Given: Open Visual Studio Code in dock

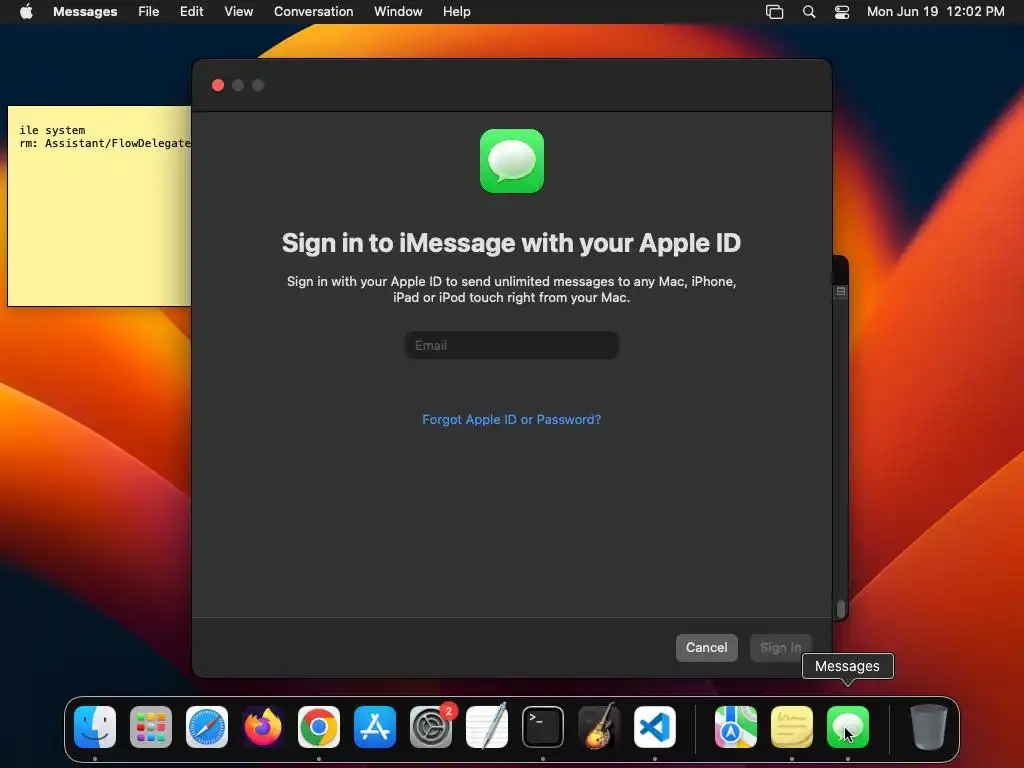Looking at the screenshot, I should point(655,727).
